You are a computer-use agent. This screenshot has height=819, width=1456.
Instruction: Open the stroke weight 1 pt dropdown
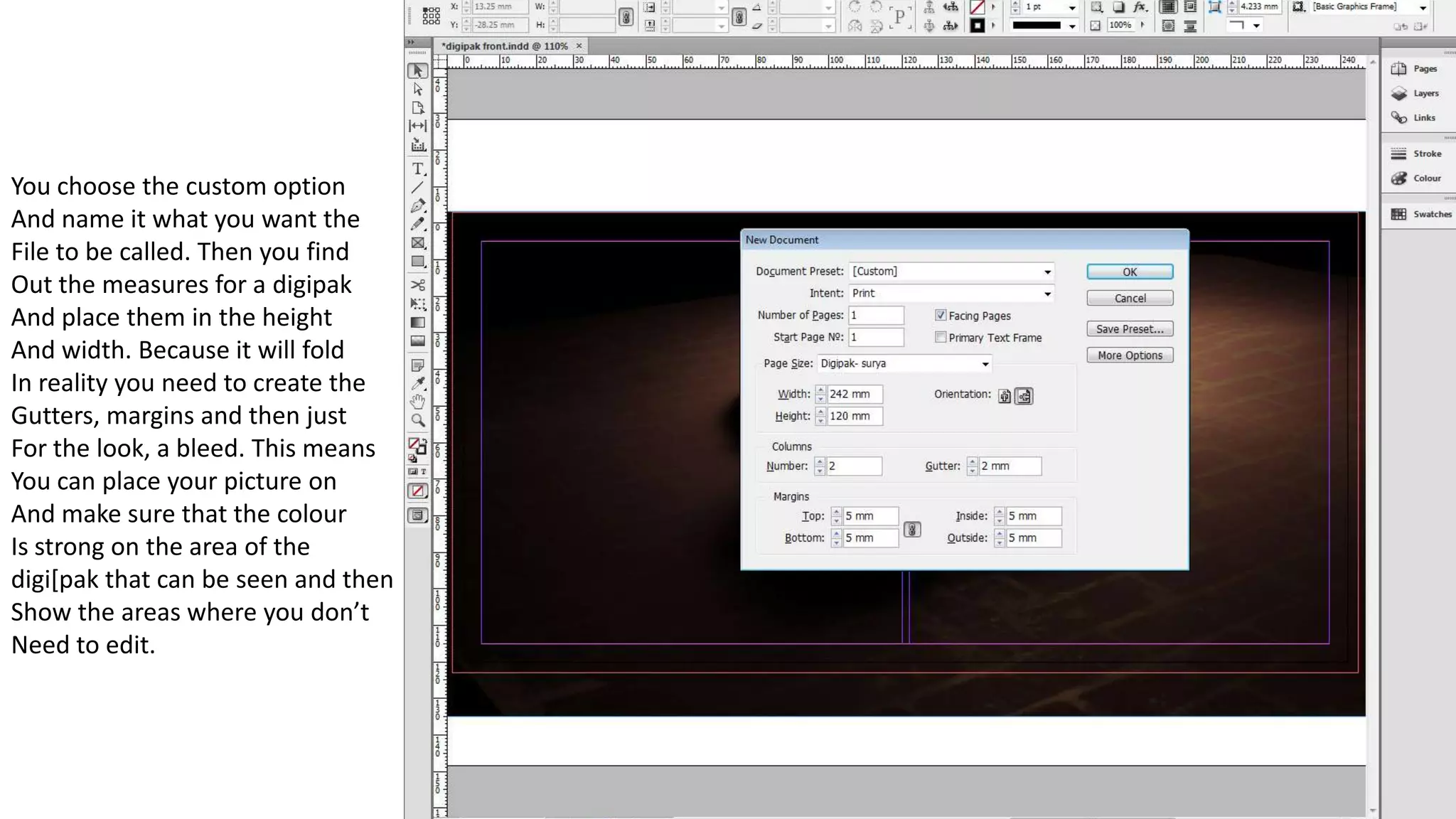point(1072,7)
